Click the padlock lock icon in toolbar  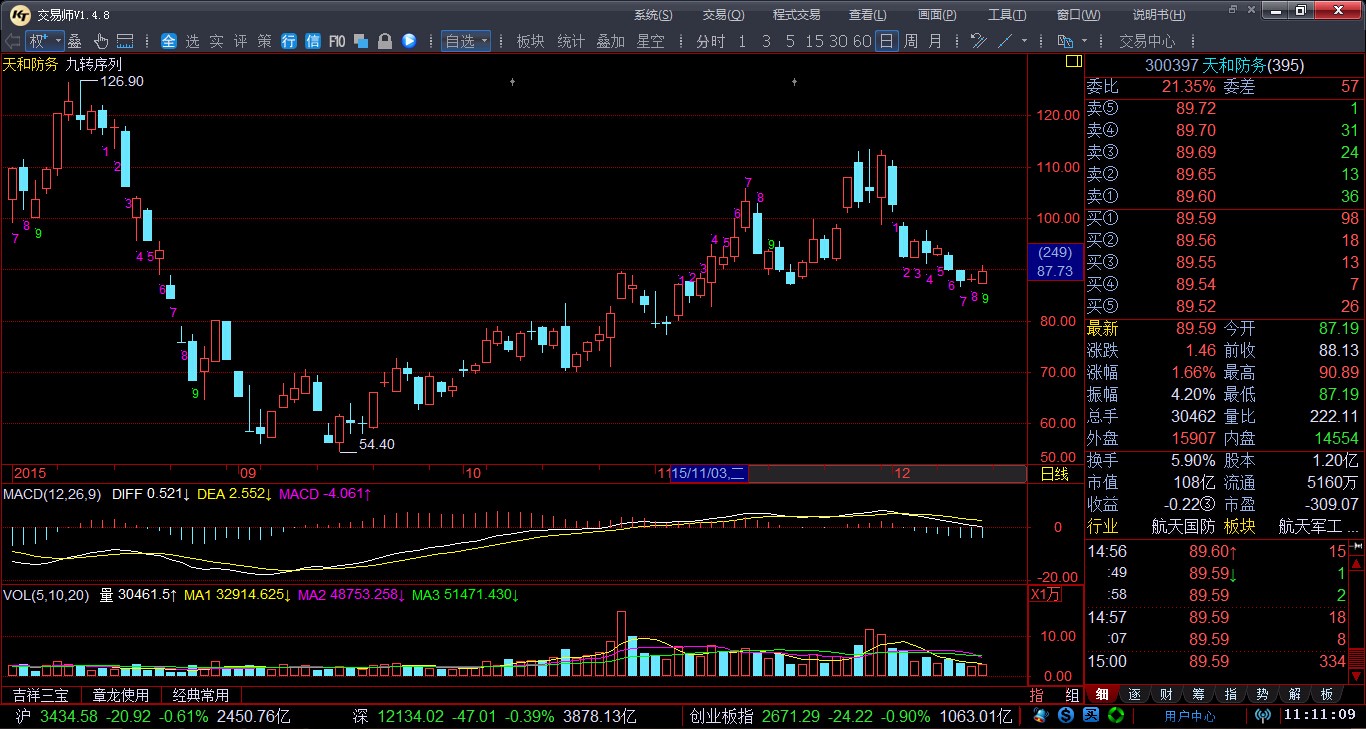pos(385,41)
